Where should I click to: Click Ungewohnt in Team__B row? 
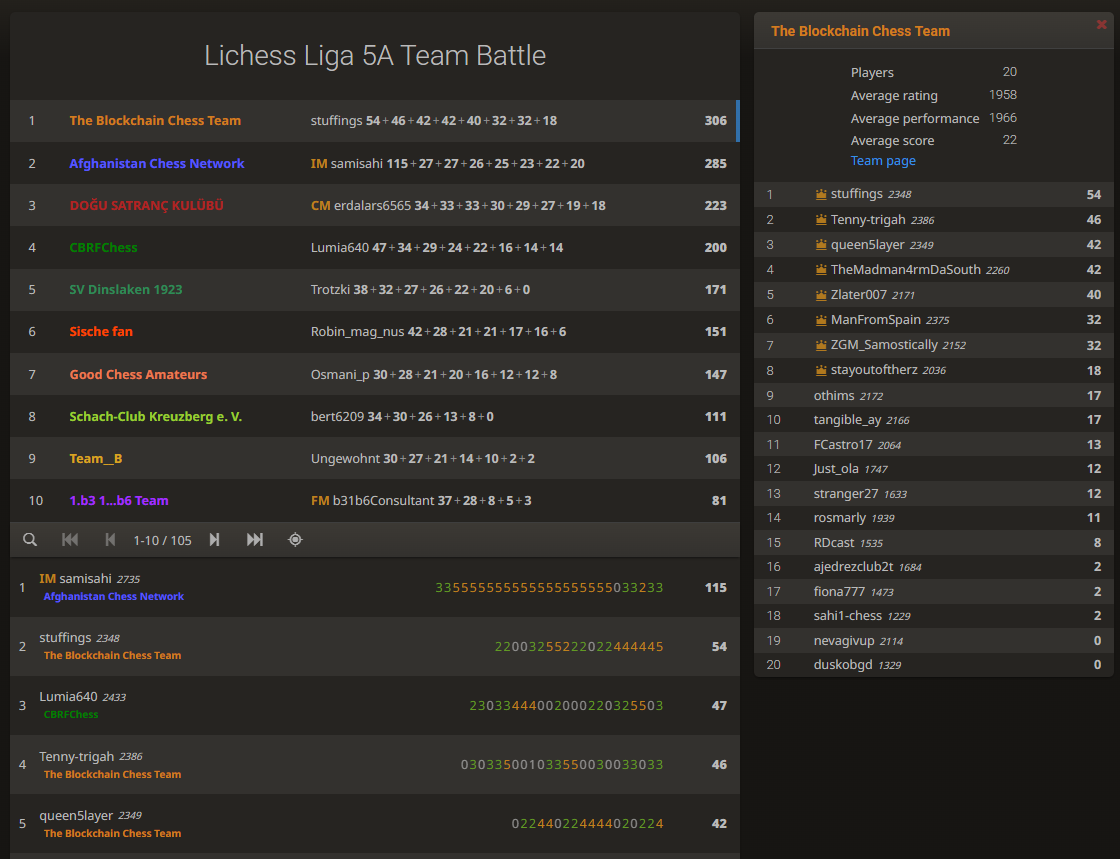[345, 459]
